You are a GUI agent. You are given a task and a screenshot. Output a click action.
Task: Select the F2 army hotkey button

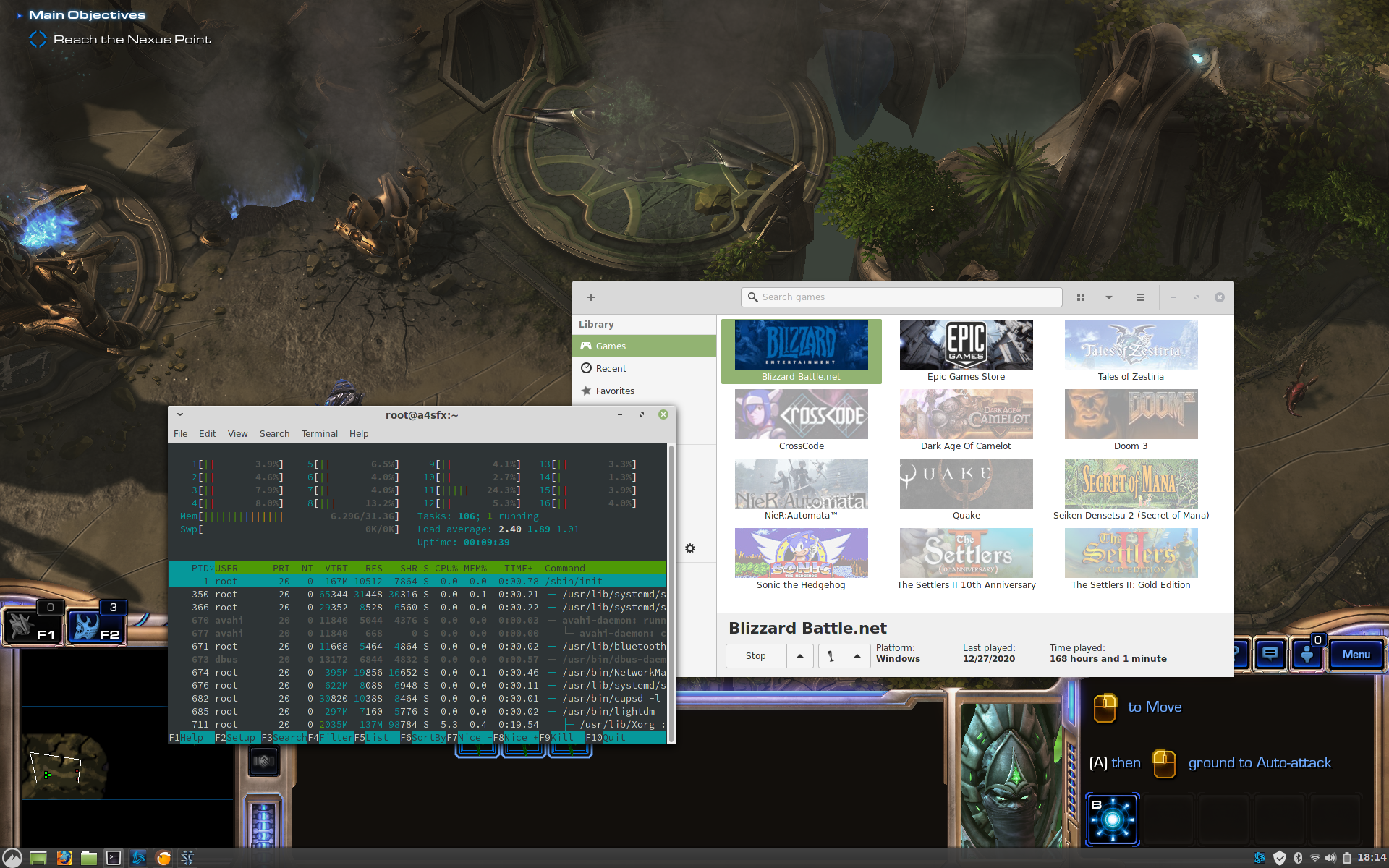click(97, 626)
